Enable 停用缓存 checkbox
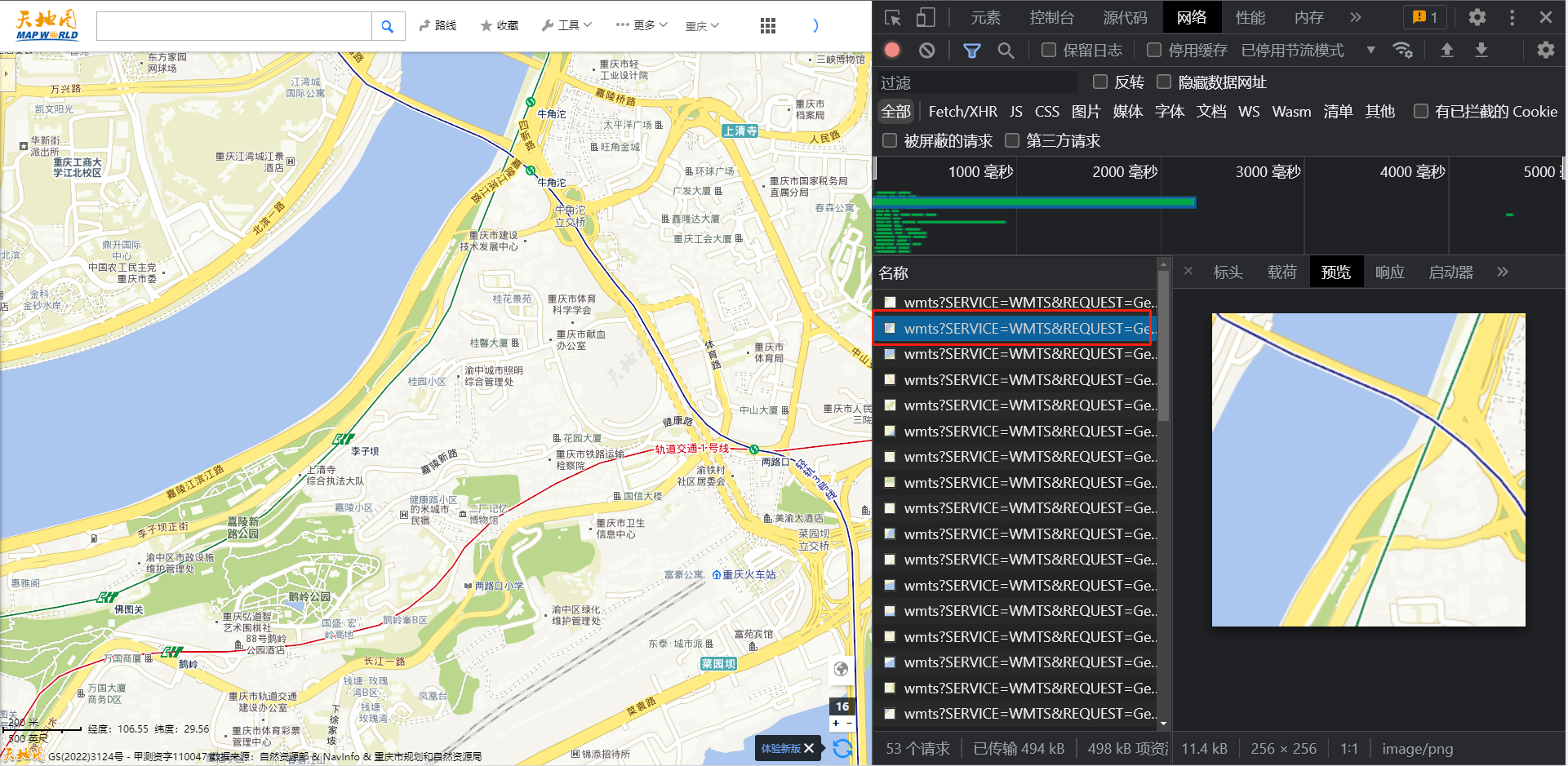This screenshot has width=1568, height=766. tap(1154, 51)
